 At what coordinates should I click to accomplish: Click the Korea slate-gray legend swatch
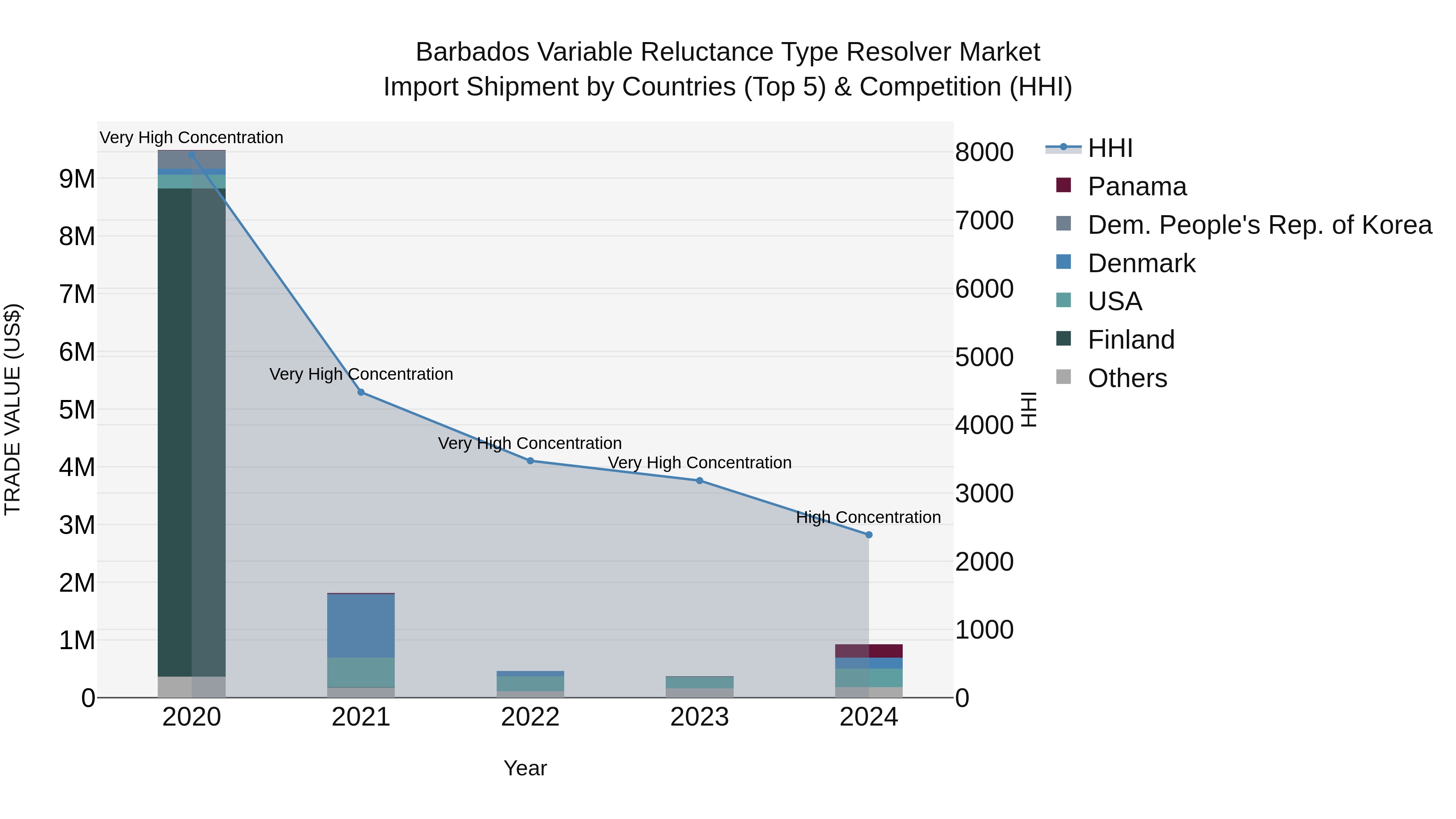(1063, 223)
